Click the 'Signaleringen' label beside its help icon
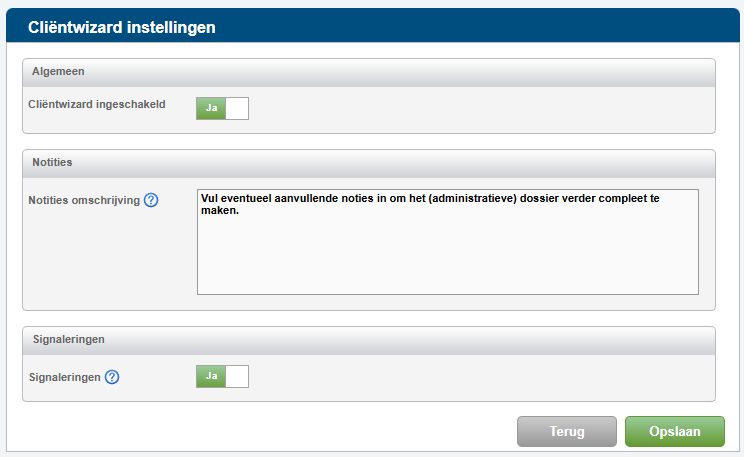The height and width of the screenshot is (457, 744). point(65,377)
